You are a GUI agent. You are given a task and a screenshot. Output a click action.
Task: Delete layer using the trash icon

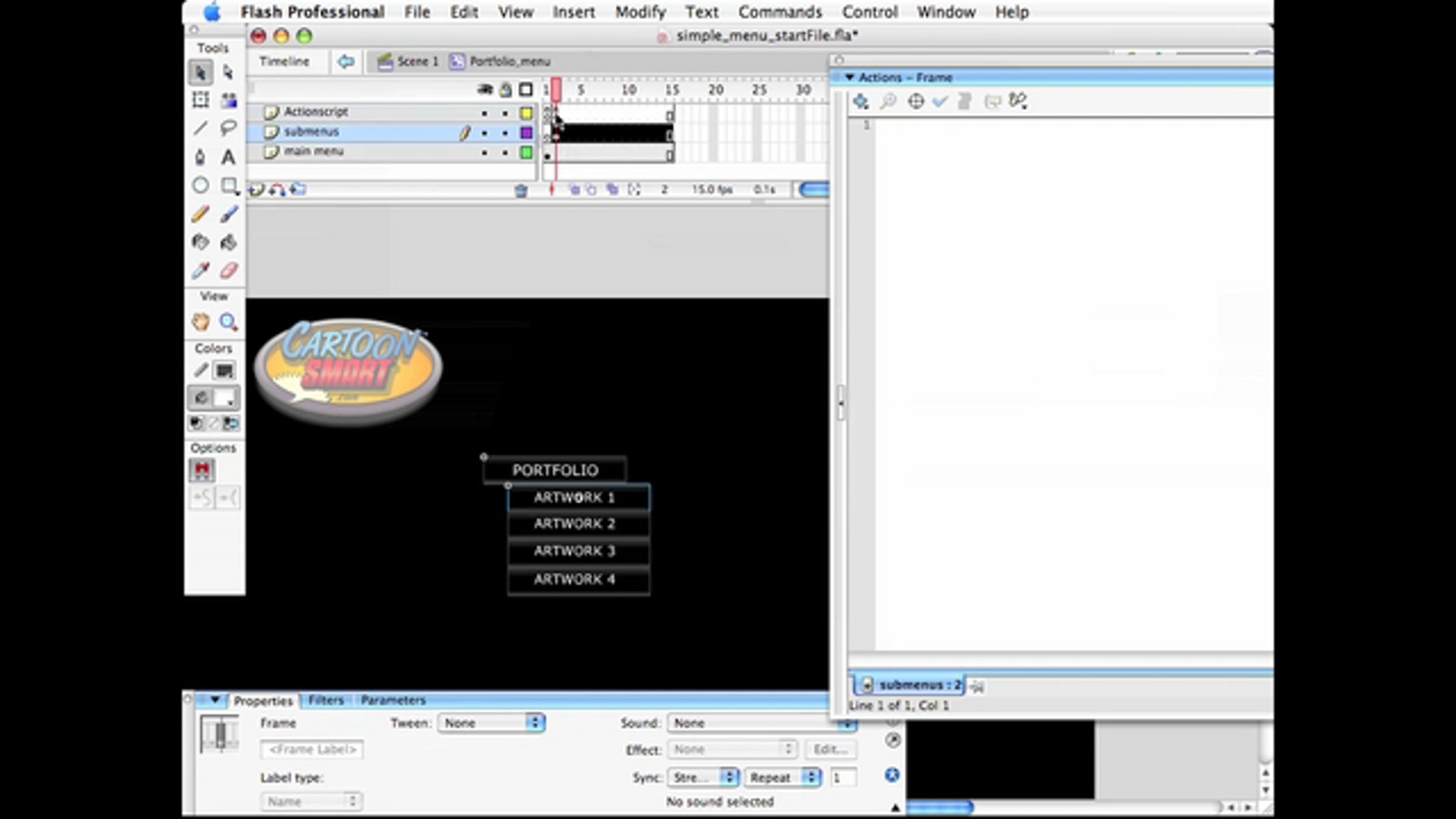point(521,190)
